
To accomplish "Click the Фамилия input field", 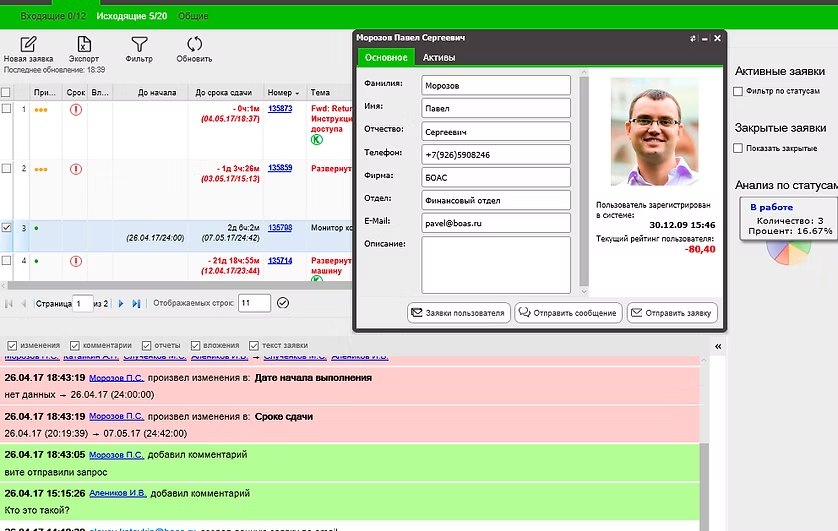I will (x=495, y=85).
